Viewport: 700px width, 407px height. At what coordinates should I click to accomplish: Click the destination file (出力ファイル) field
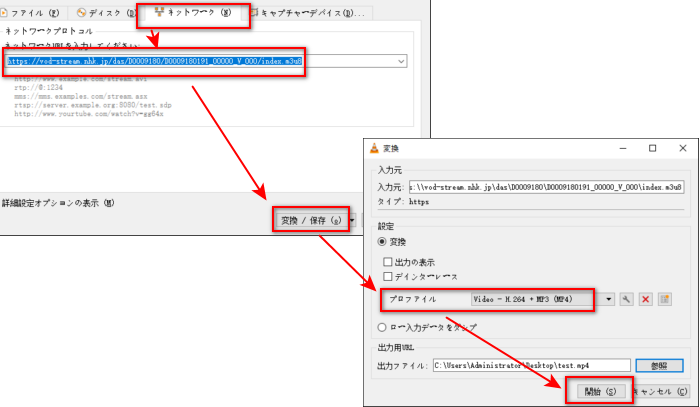click(532, 365)
